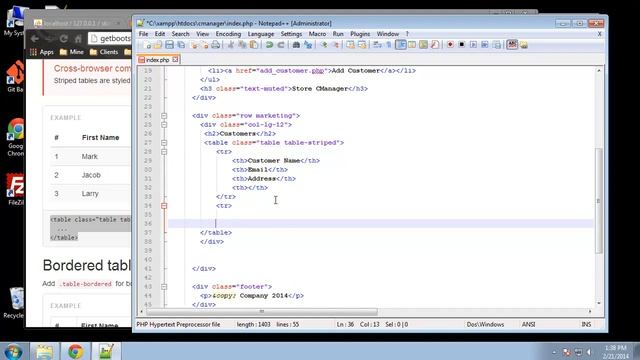The width and height of the screenshot is (640, 360).
Task: Create a new file in Notepad++ toolbar
Action: coord(147,45)
